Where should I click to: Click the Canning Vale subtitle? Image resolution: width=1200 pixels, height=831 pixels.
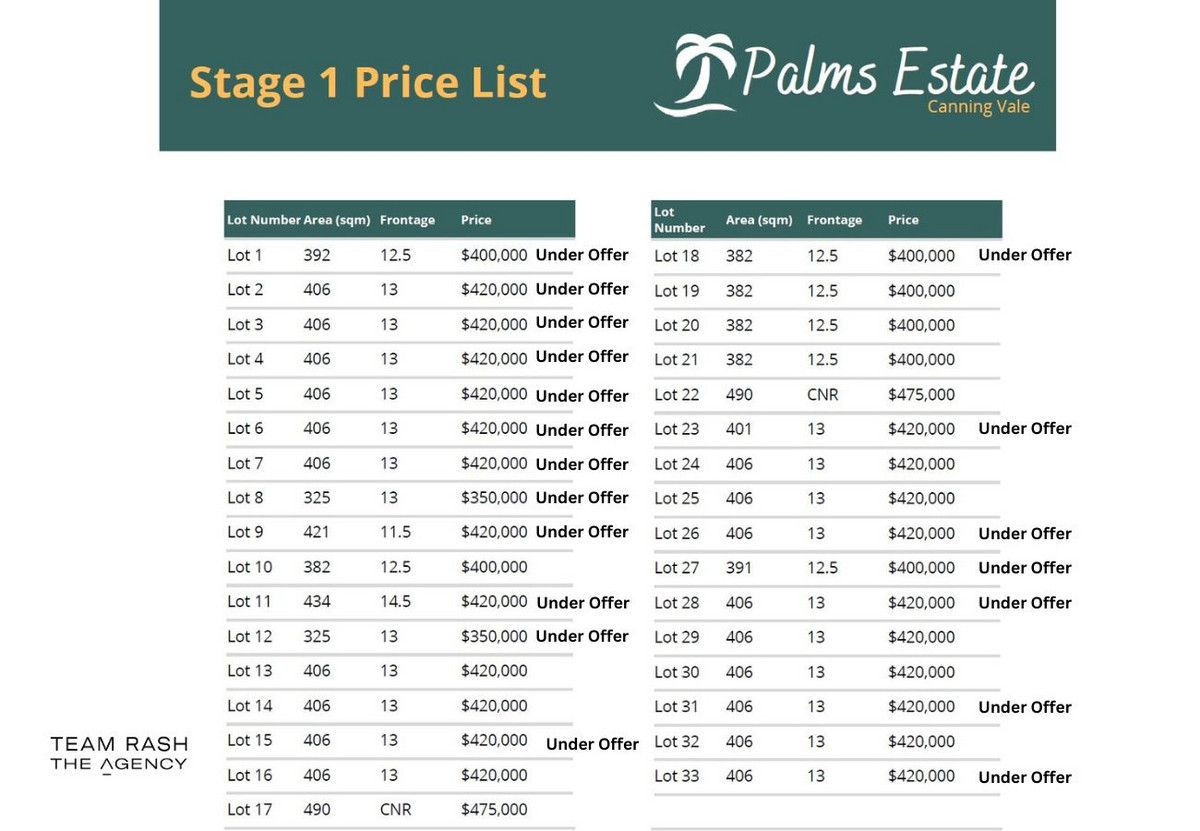click(x=977, y=107)
